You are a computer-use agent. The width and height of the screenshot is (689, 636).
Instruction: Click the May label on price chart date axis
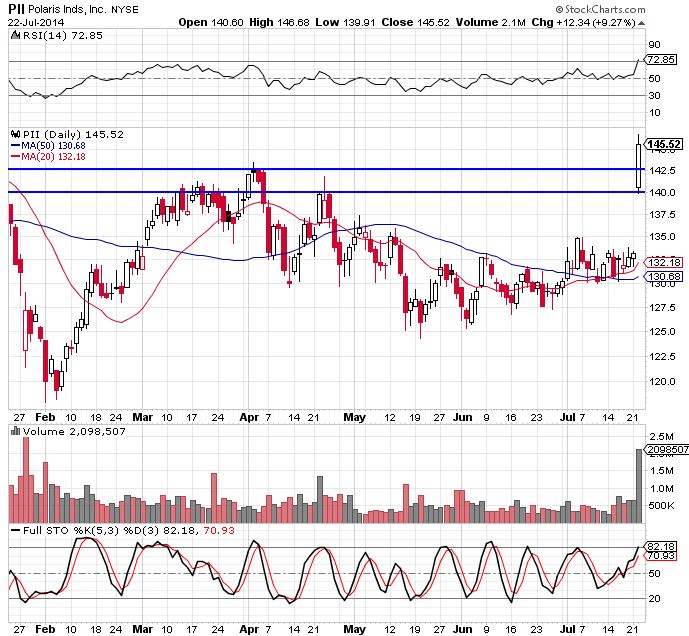pos(354,417)
